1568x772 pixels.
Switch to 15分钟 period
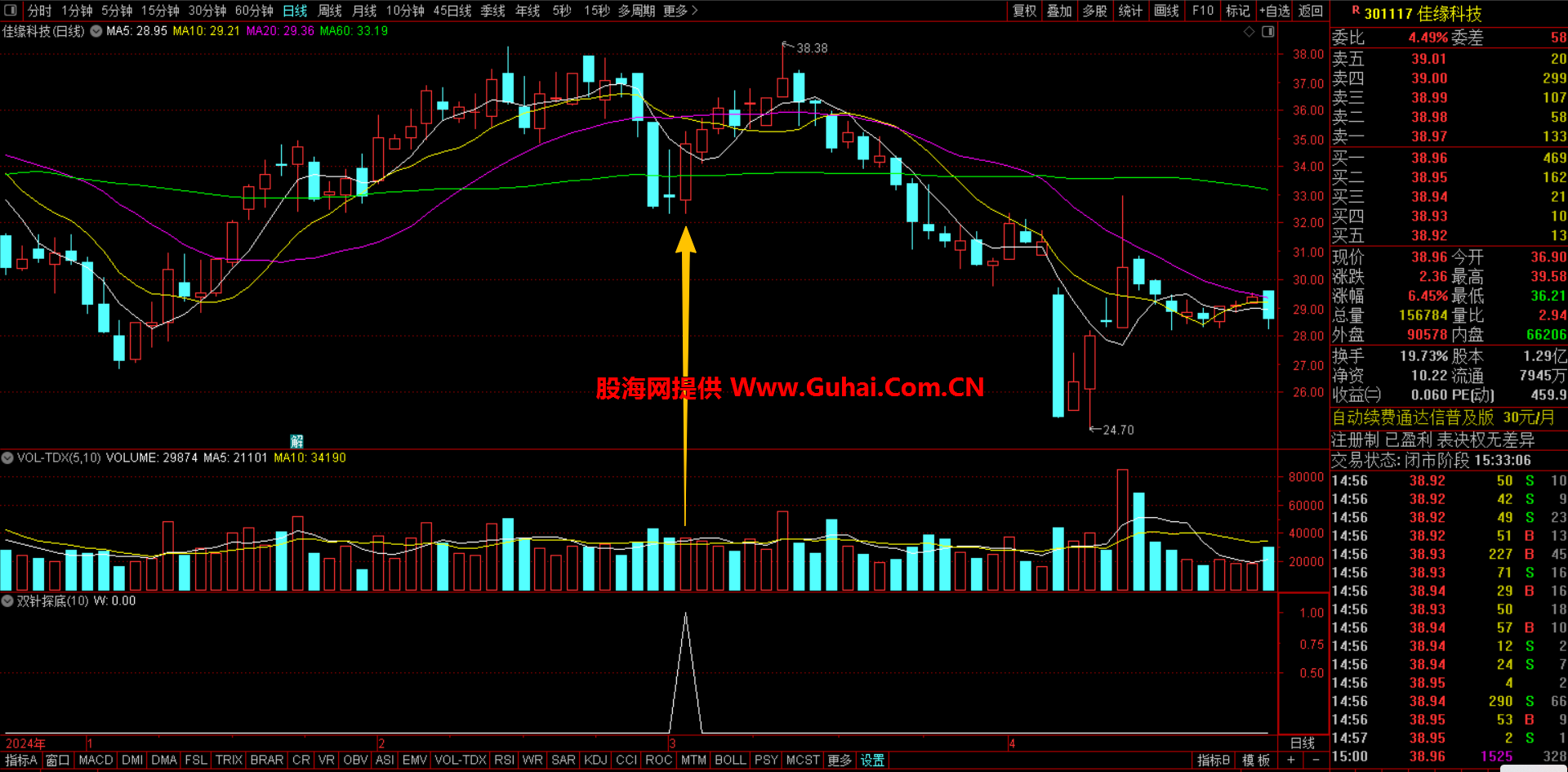[x=160, y=11]
